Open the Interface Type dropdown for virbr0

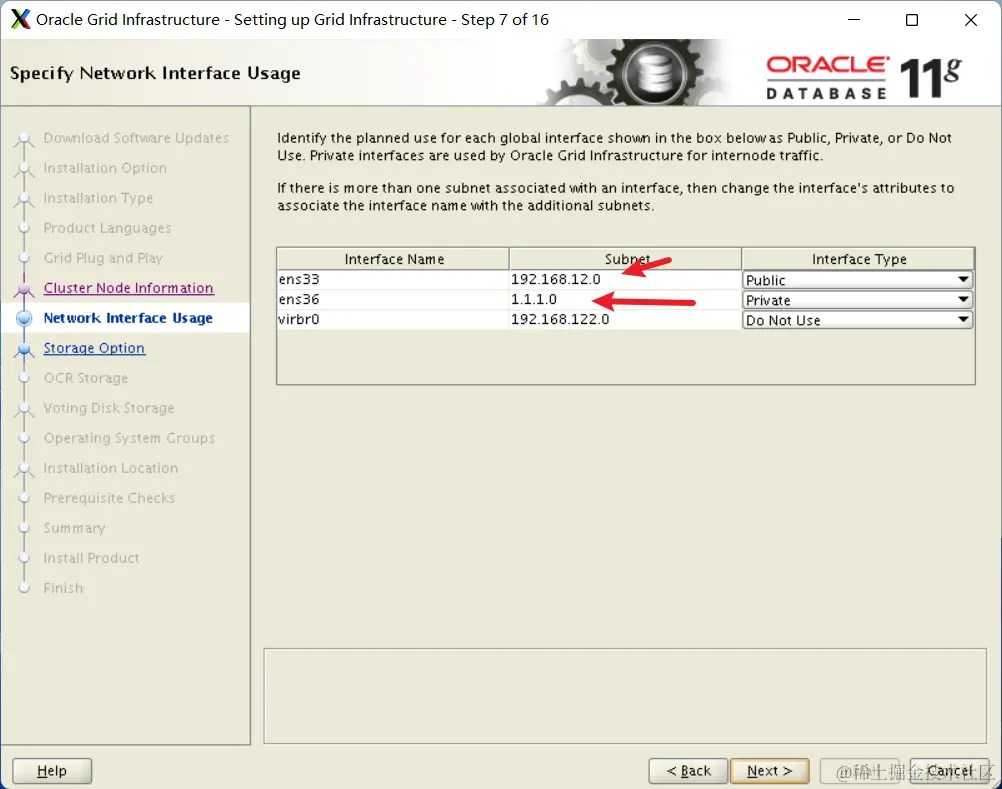tap(858, 319)
